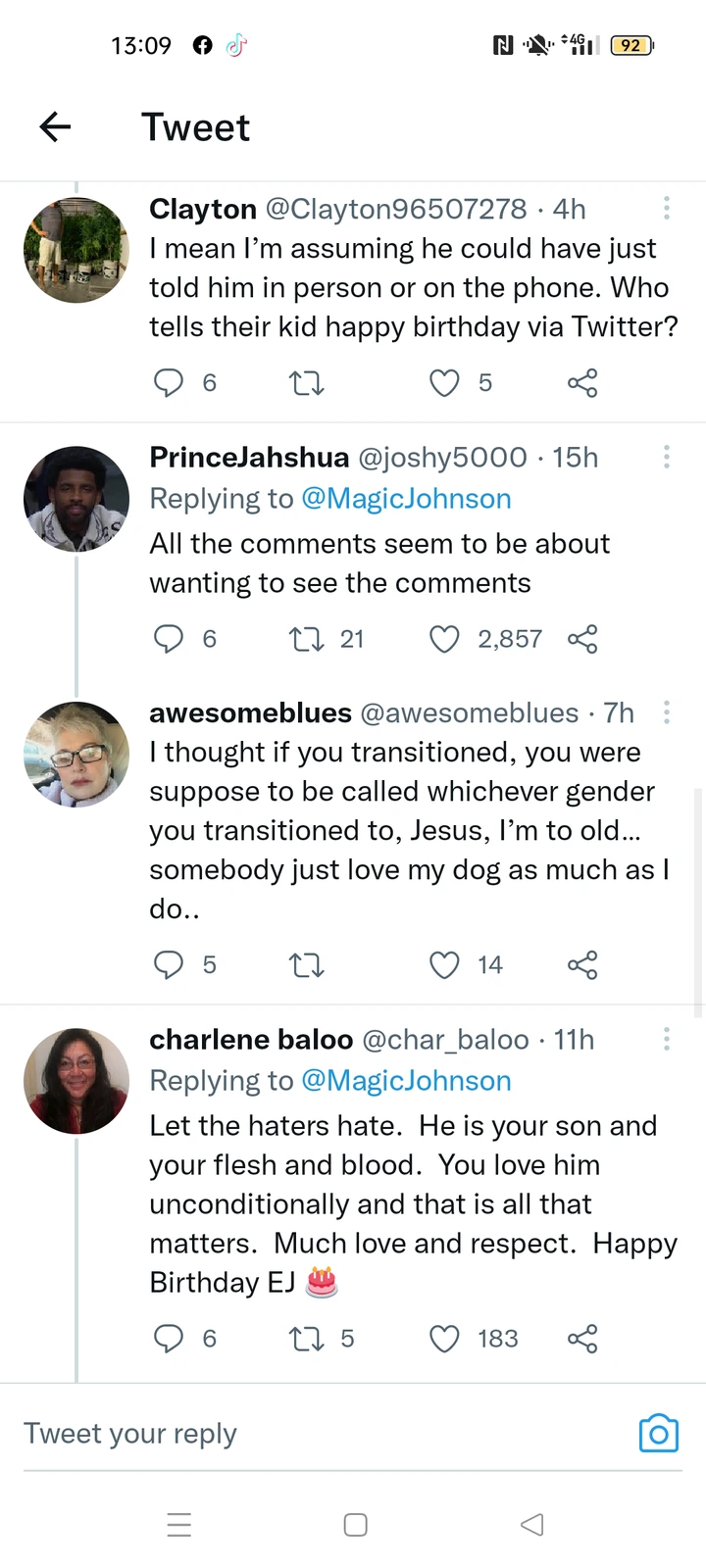Image resolution: width=706 pixels, height=1568 pixels.
Task: Tap the @MagicJohnson mention in charlene baloo's reply
Action: tap(406, 1081)
